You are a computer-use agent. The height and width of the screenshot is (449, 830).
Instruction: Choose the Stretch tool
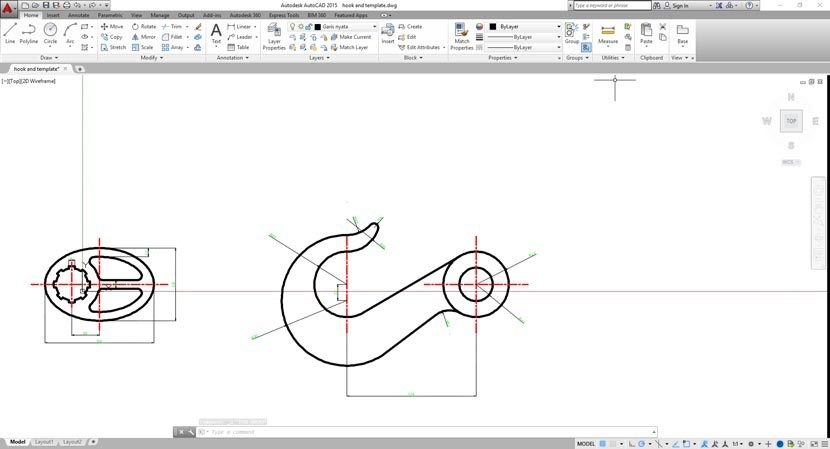(x=113, y=47)
